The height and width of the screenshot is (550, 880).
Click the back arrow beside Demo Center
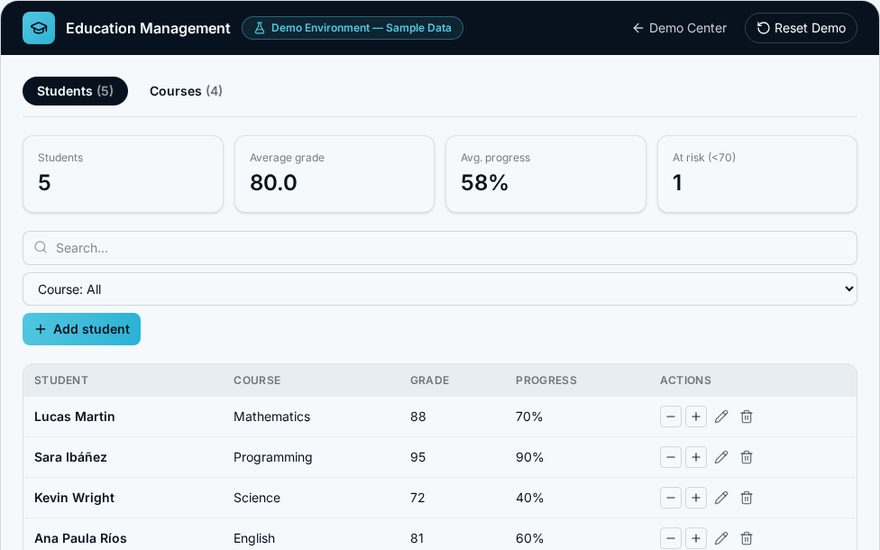coord(638,28)
